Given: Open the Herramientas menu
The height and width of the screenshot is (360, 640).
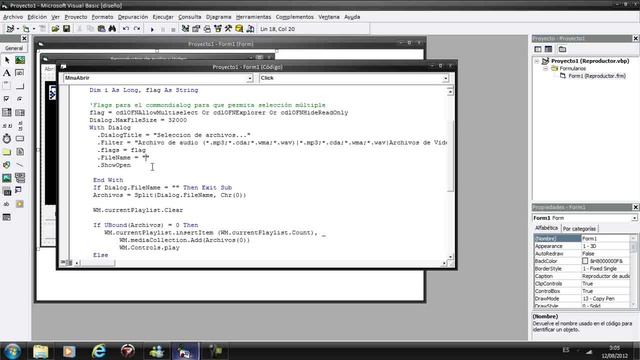Looking at the screenshot, I should point(253,17).
